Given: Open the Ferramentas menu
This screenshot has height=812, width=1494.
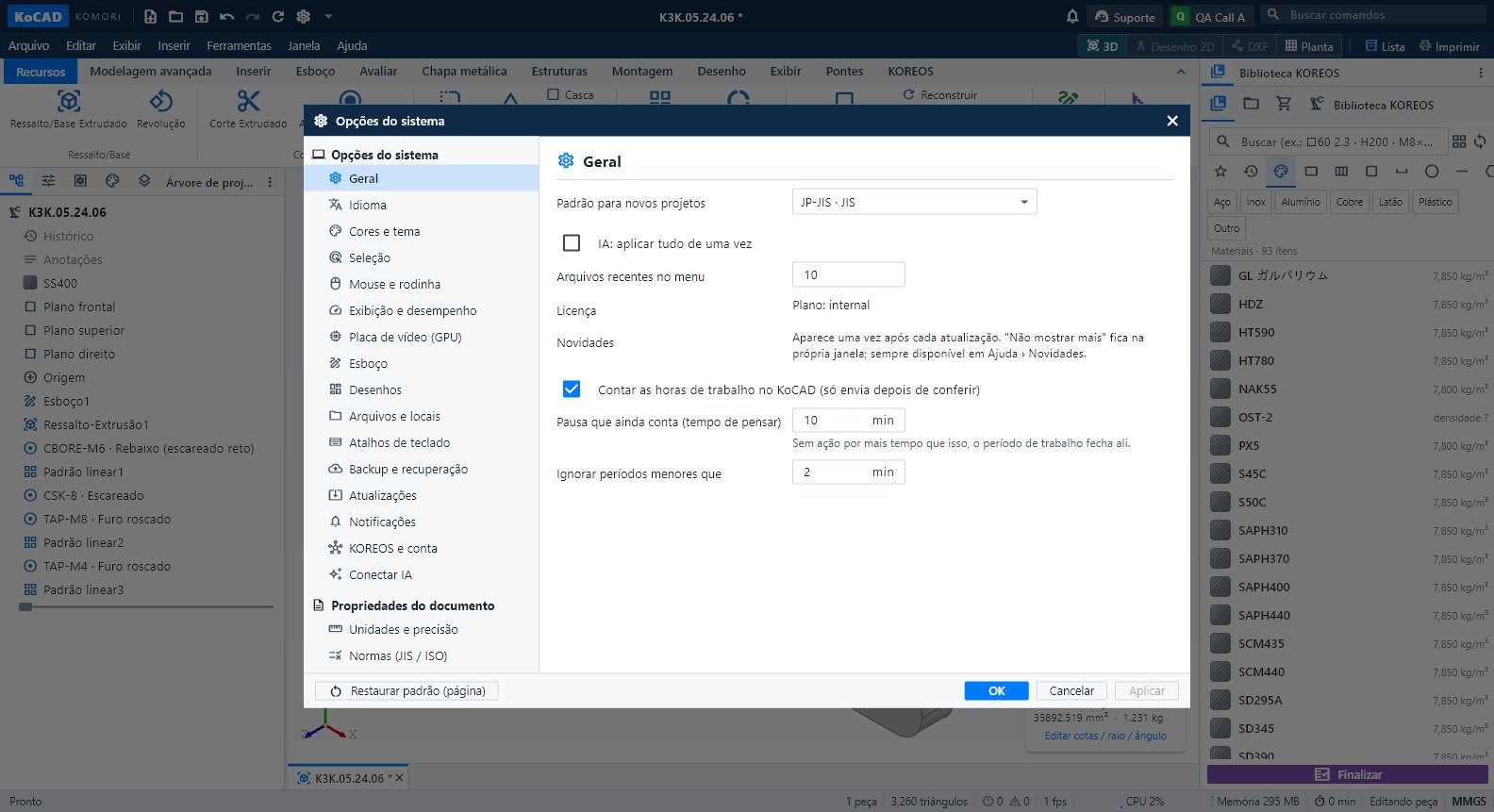Looking at the screenshot, I should [x=239, y=45].
